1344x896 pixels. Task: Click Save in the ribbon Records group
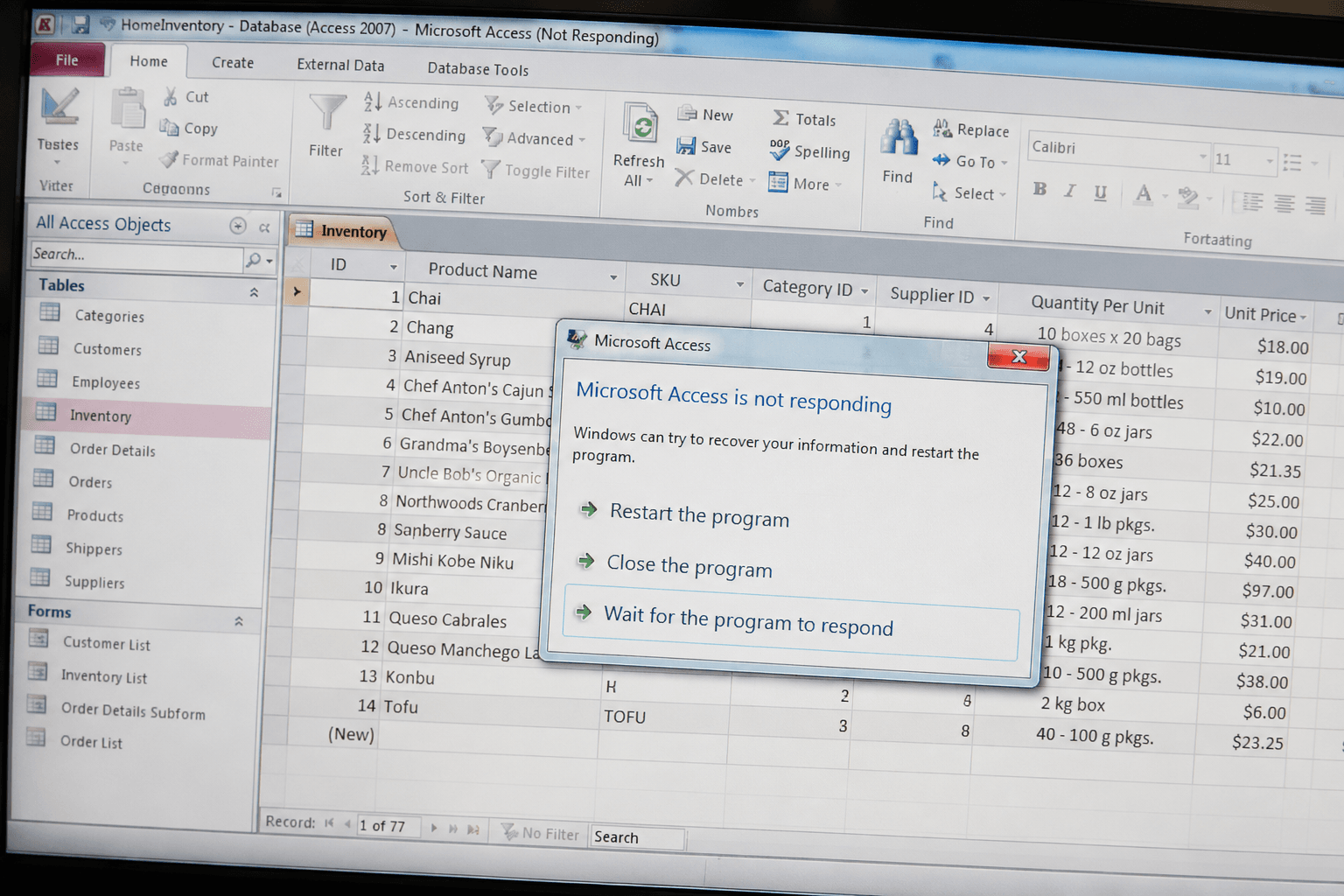[x=703, y=147]
